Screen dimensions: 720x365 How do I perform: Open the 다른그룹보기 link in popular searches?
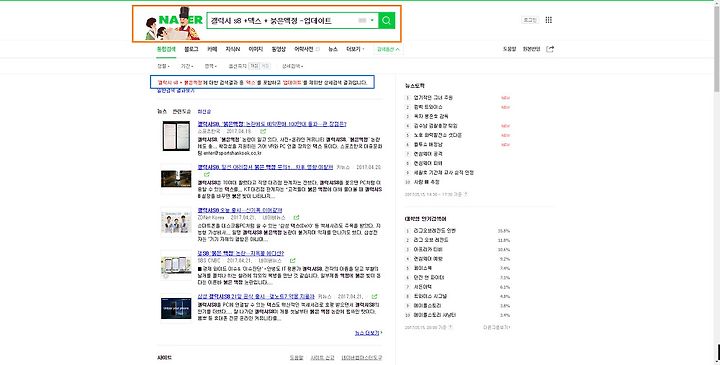(x=496, y=327)
